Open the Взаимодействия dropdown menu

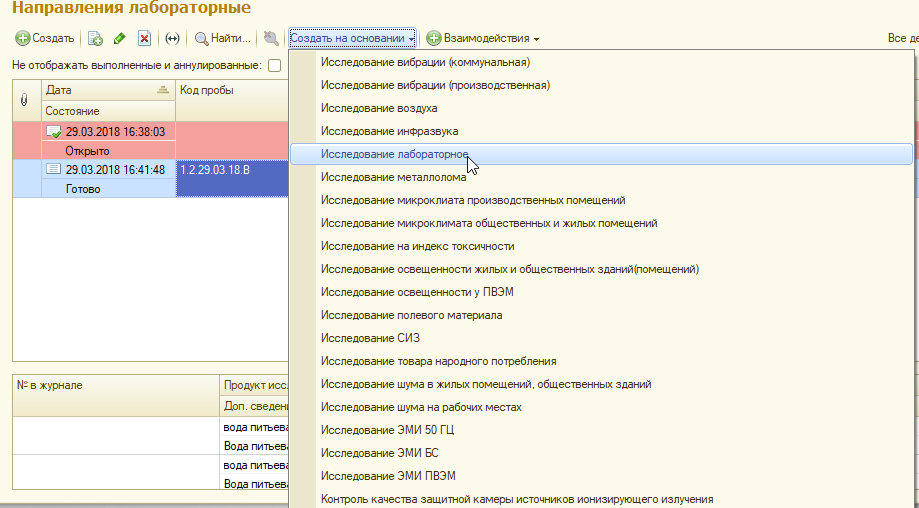[484, 39]
